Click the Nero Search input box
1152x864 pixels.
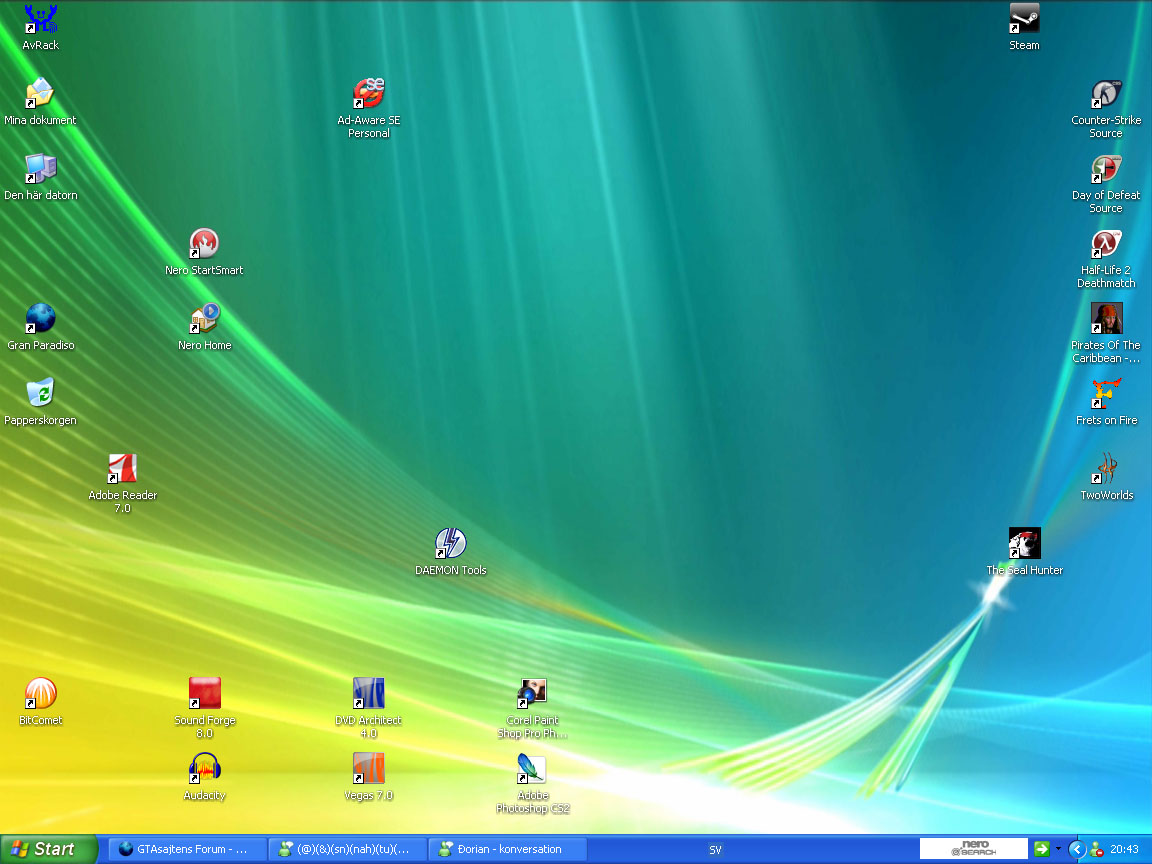click(973, 849)
